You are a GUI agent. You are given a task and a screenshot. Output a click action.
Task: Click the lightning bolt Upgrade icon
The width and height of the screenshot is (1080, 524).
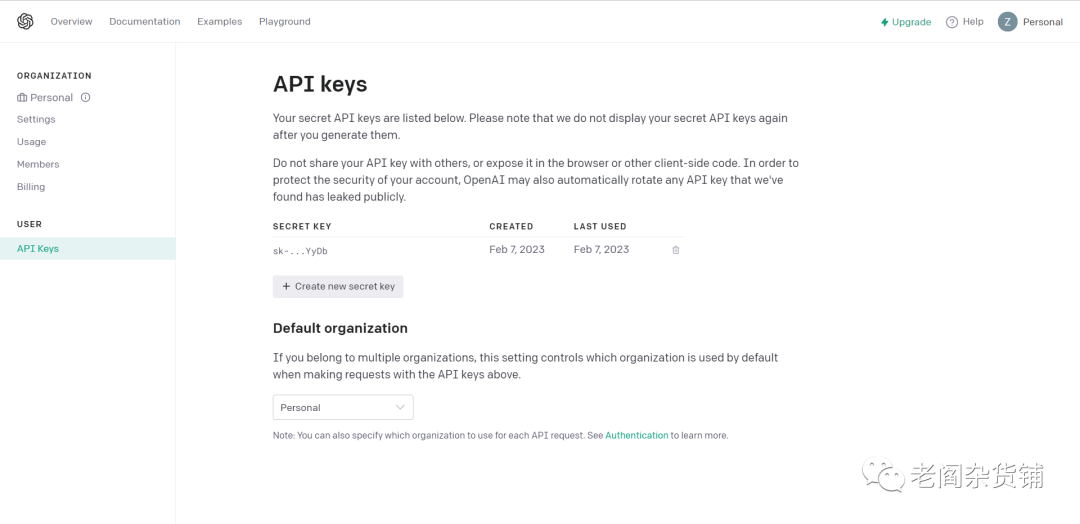(885, 22)
